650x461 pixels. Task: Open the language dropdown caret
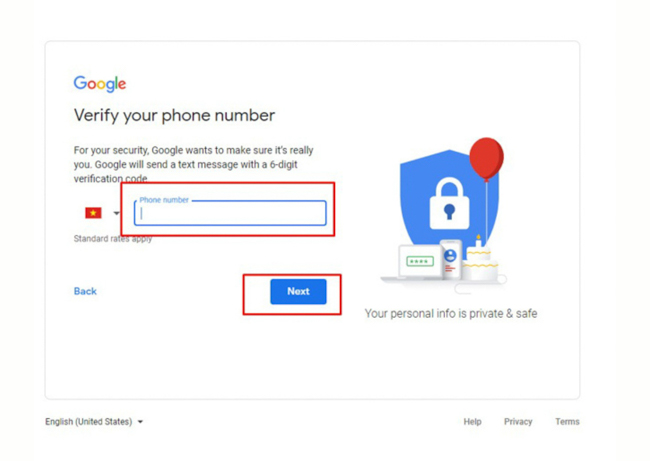coord(140,422)
